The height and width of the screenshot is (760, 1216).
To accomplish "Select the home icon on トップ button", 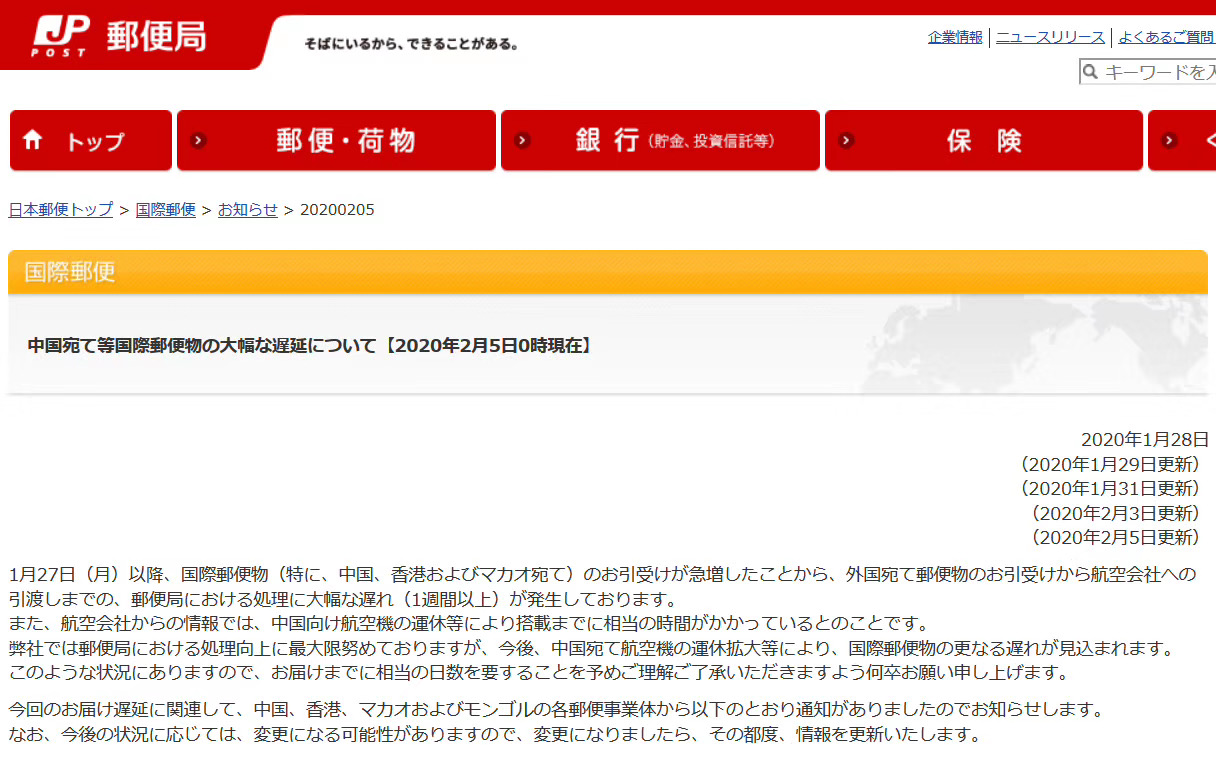I will [x=33, y=140].
